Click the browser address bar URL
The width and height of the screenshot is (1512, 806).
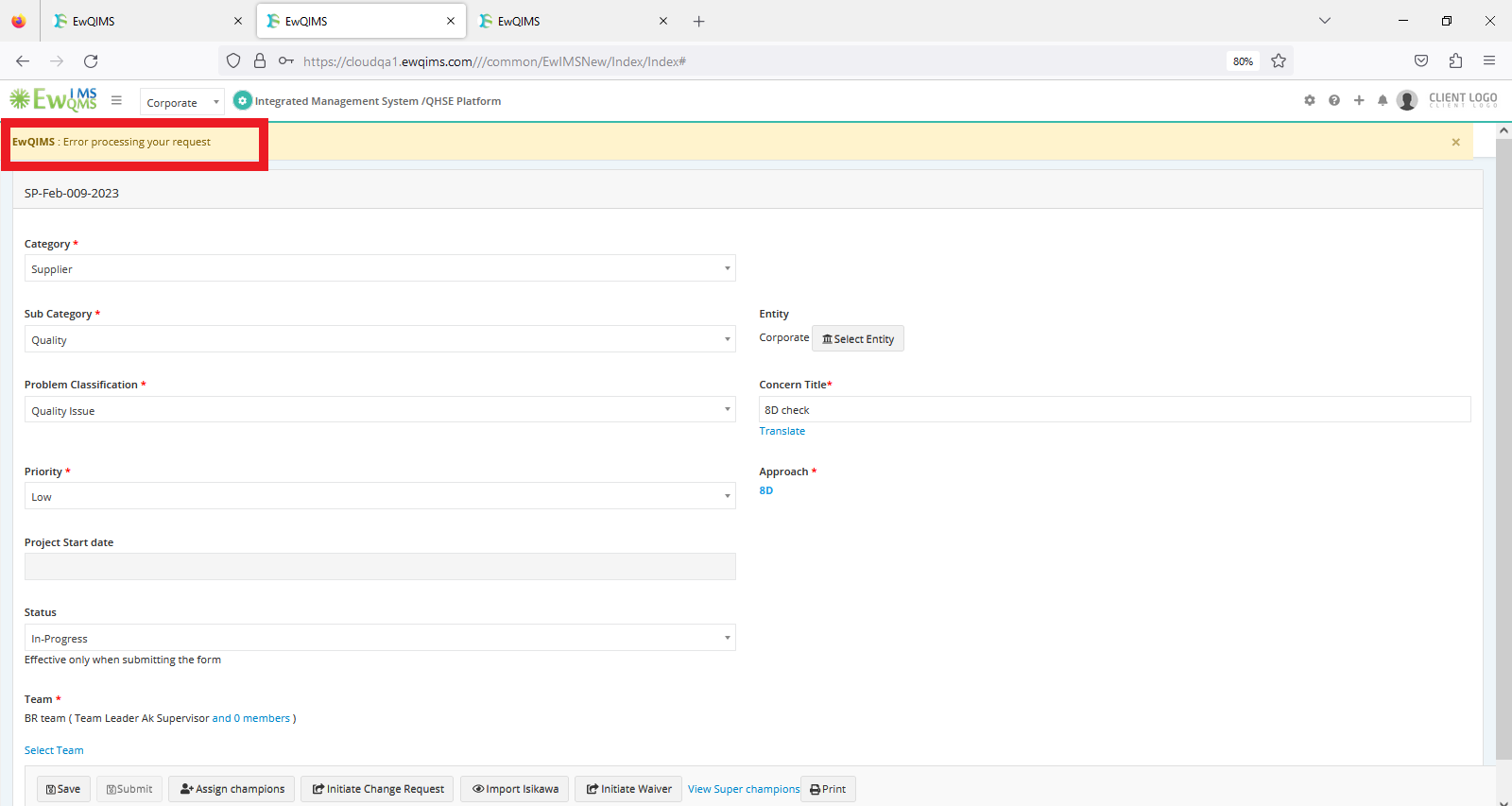(x=494, y=61)
